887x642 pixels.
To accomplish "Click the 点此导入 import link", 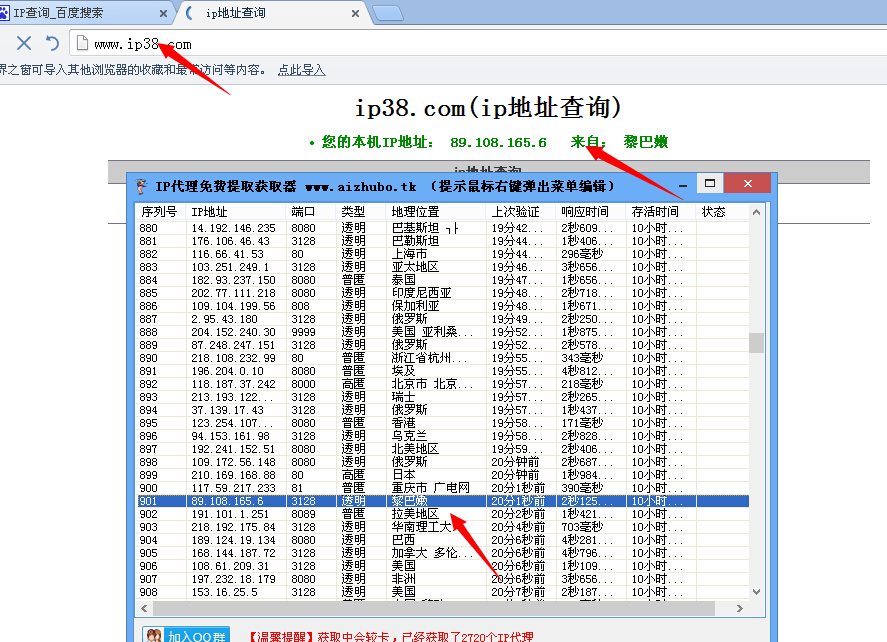I will pyautogui.click(x=301, y=70).
